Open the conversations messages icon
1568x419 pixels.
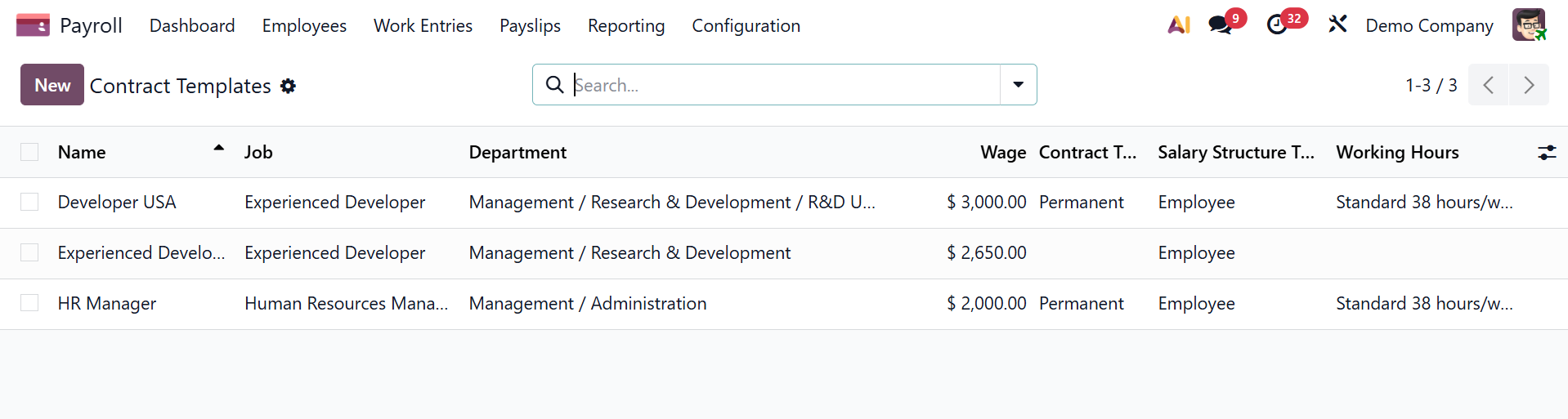(1220, 25)
